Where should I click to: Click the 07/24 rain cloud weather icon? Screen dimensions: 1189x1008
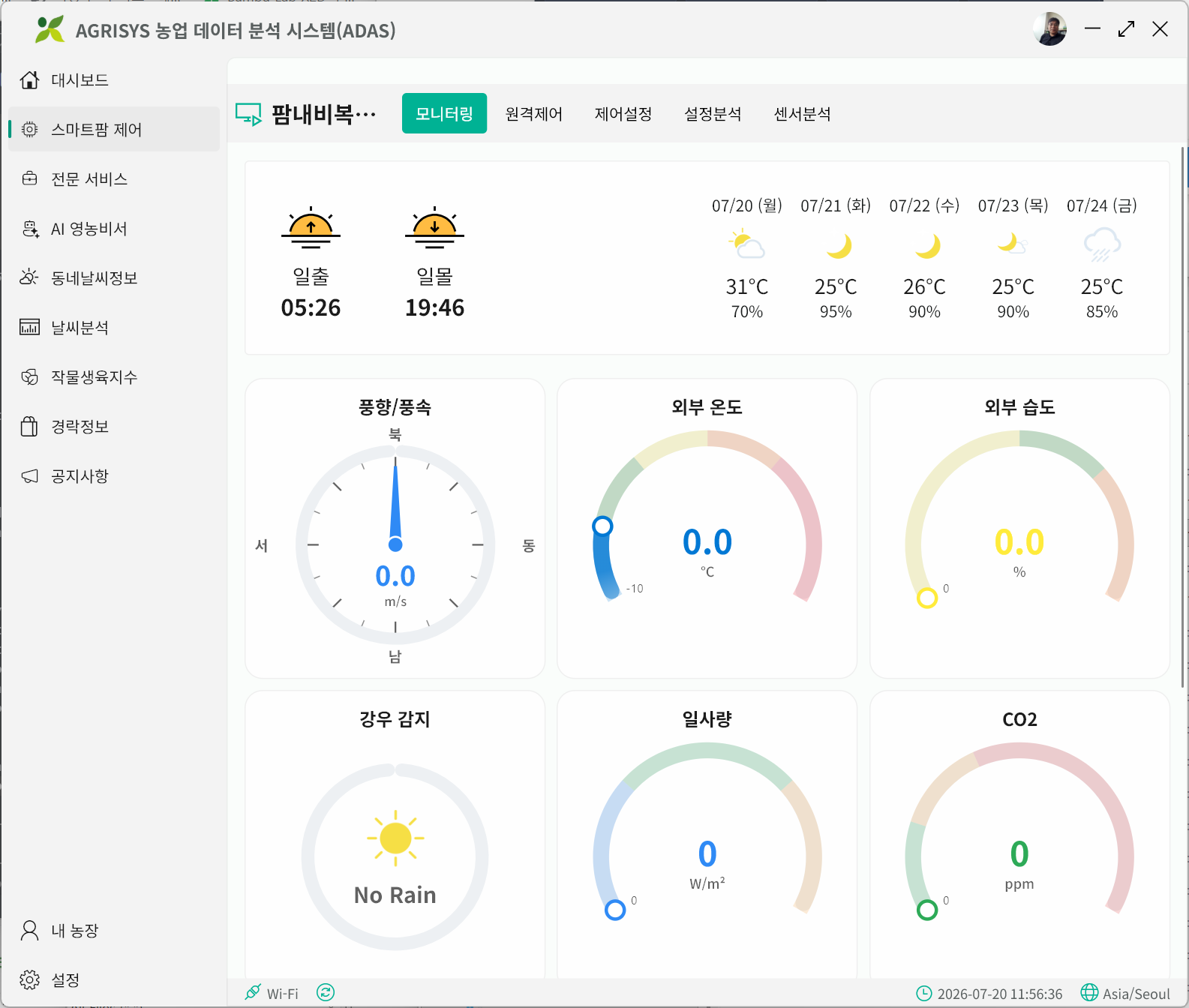pyautogui.click(x=1102, y=245)
